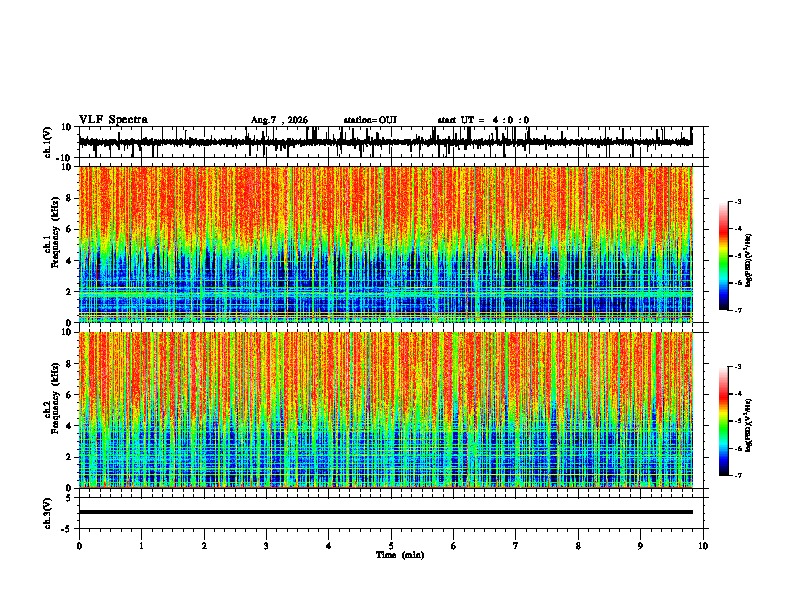The width and height of the screenshot is (792, 612).
Task: Click the 'ch.3(V)' axis label
Action: [x=48, y=514]
